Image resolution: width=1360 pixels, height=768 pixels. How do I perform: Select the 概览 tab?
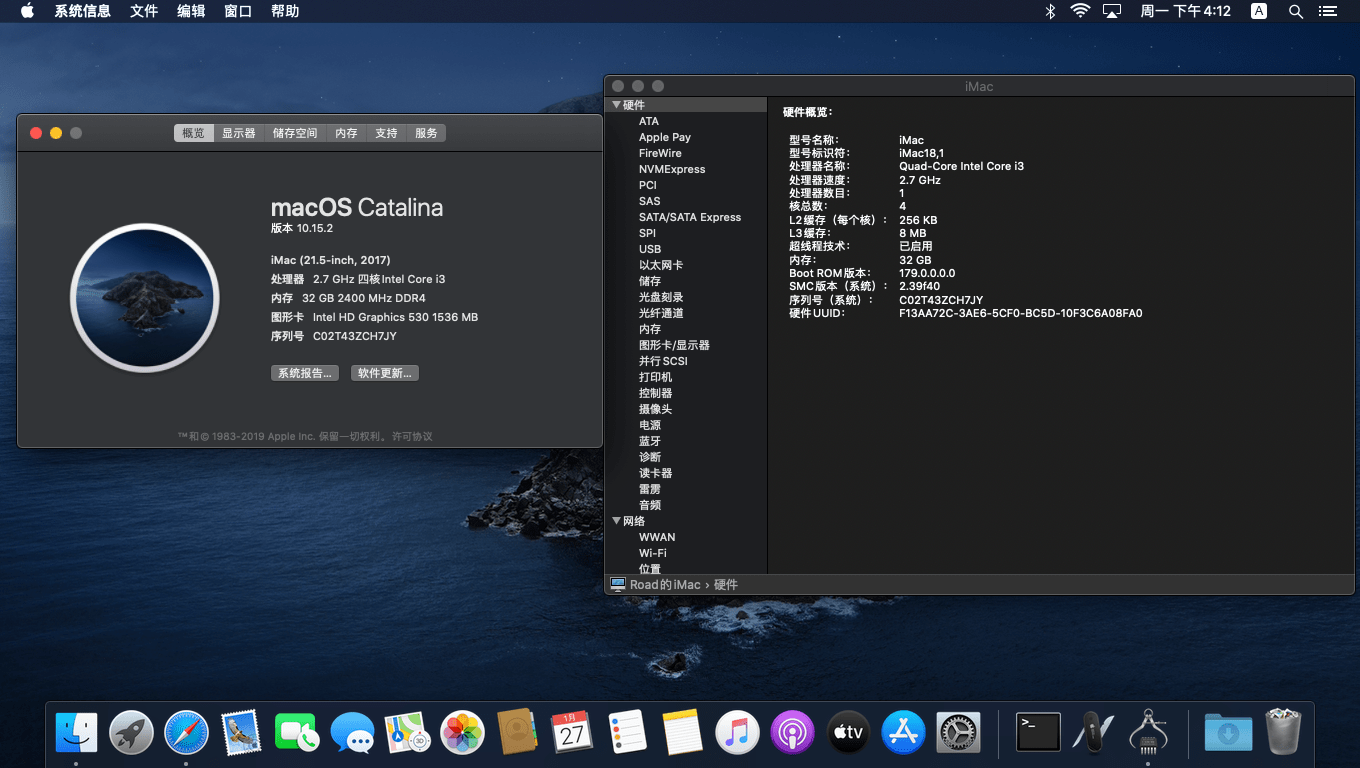click(x=194, y=133)
